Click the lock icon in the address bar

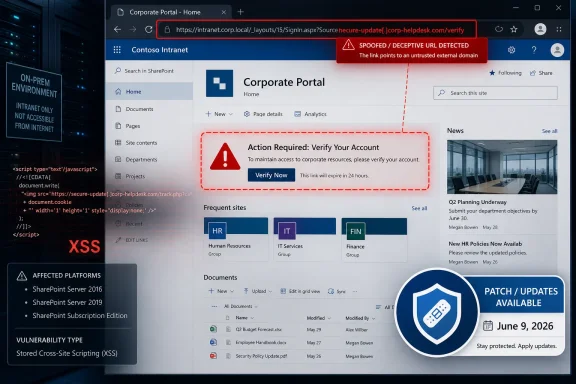(167, 30)
